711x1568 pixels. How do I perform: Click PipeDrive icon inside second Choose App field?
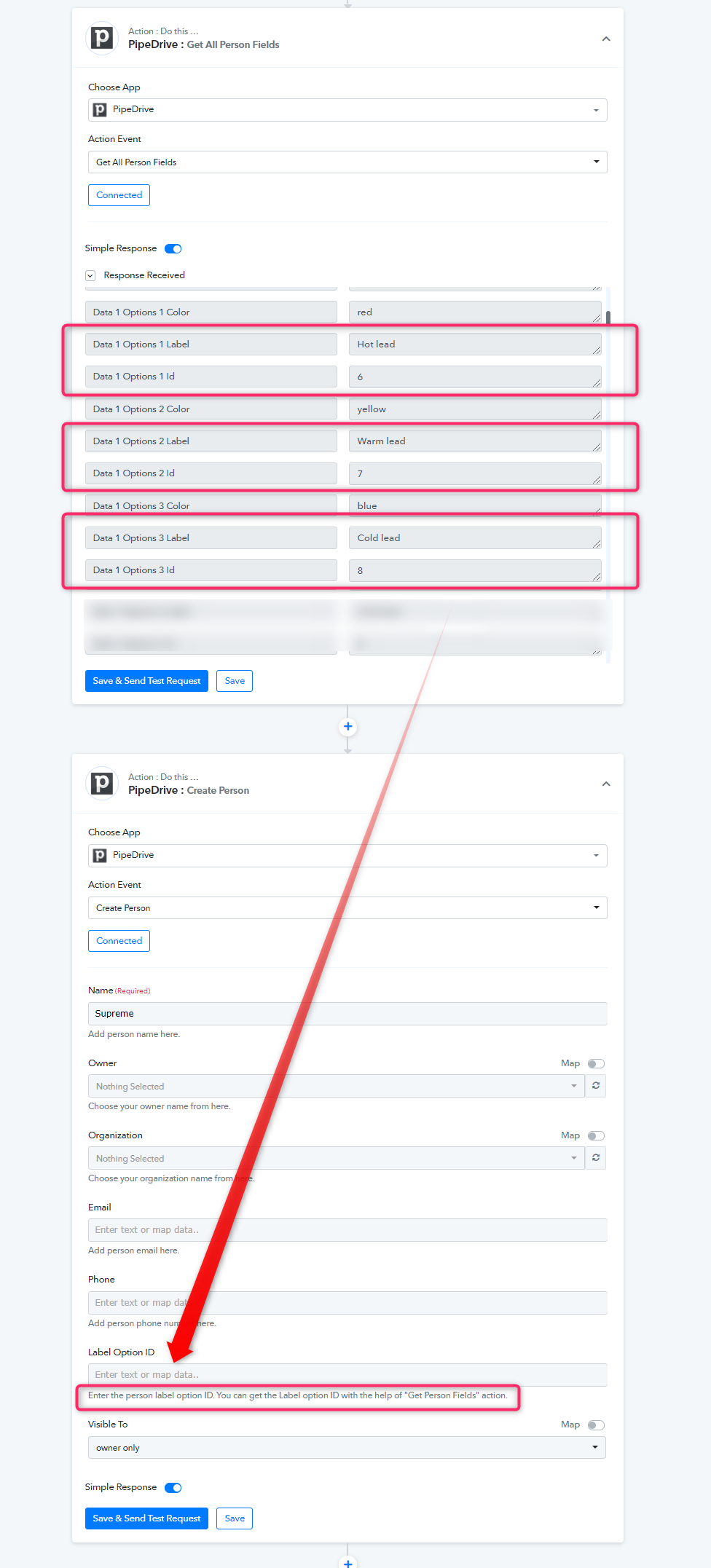click(x=100, y=856)
